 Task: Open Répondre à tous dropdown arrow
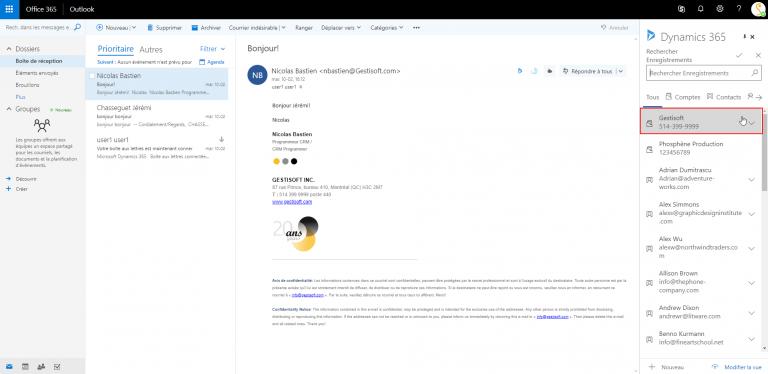[621, 71]
